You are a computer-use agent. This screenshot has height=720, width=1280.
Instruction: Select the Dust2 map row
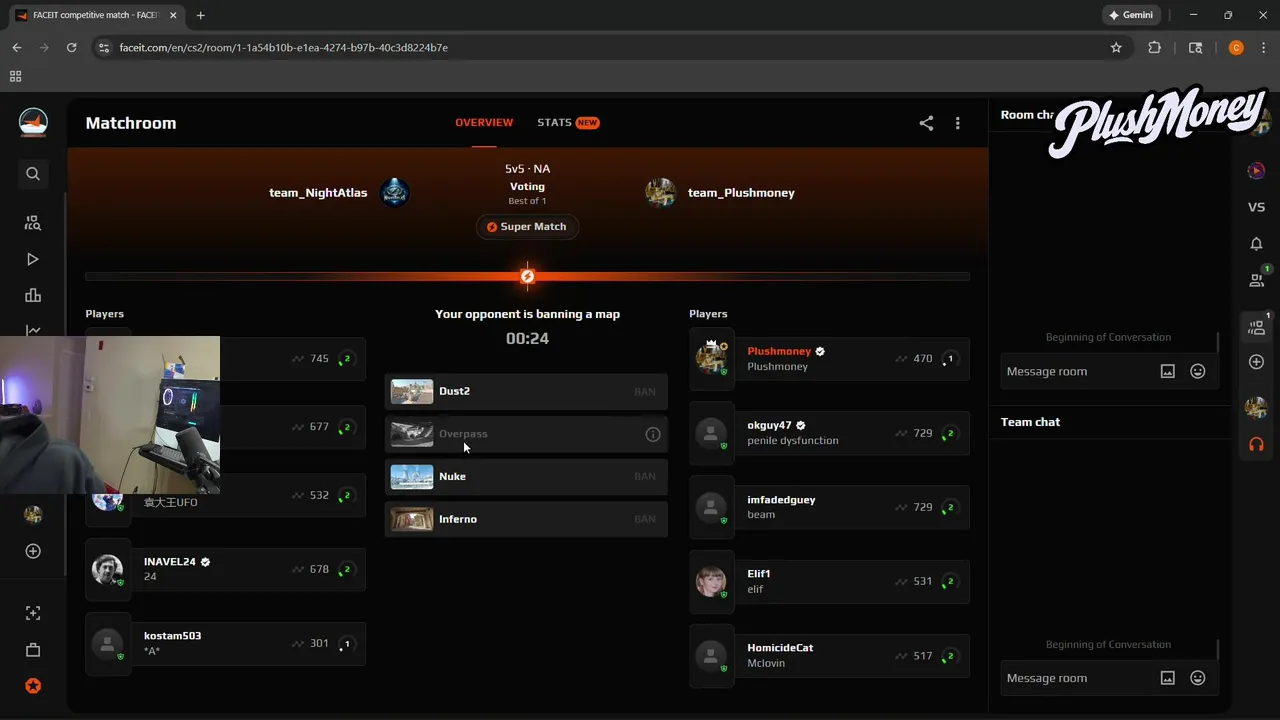click(526, 391)
